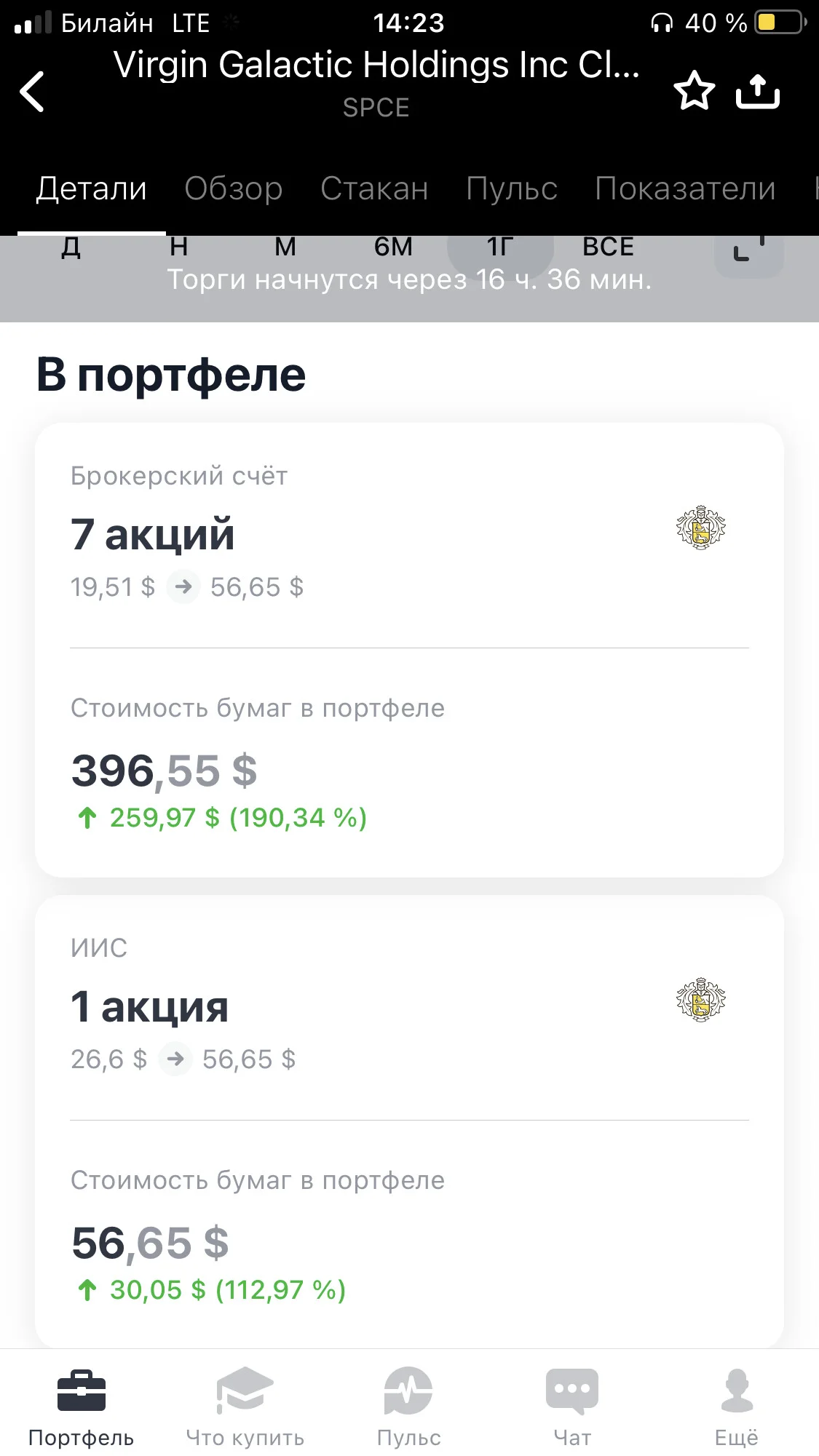Open the Показатели tab
The height and width of the screenshot is (1456, 819).
(x=685, y=188)
